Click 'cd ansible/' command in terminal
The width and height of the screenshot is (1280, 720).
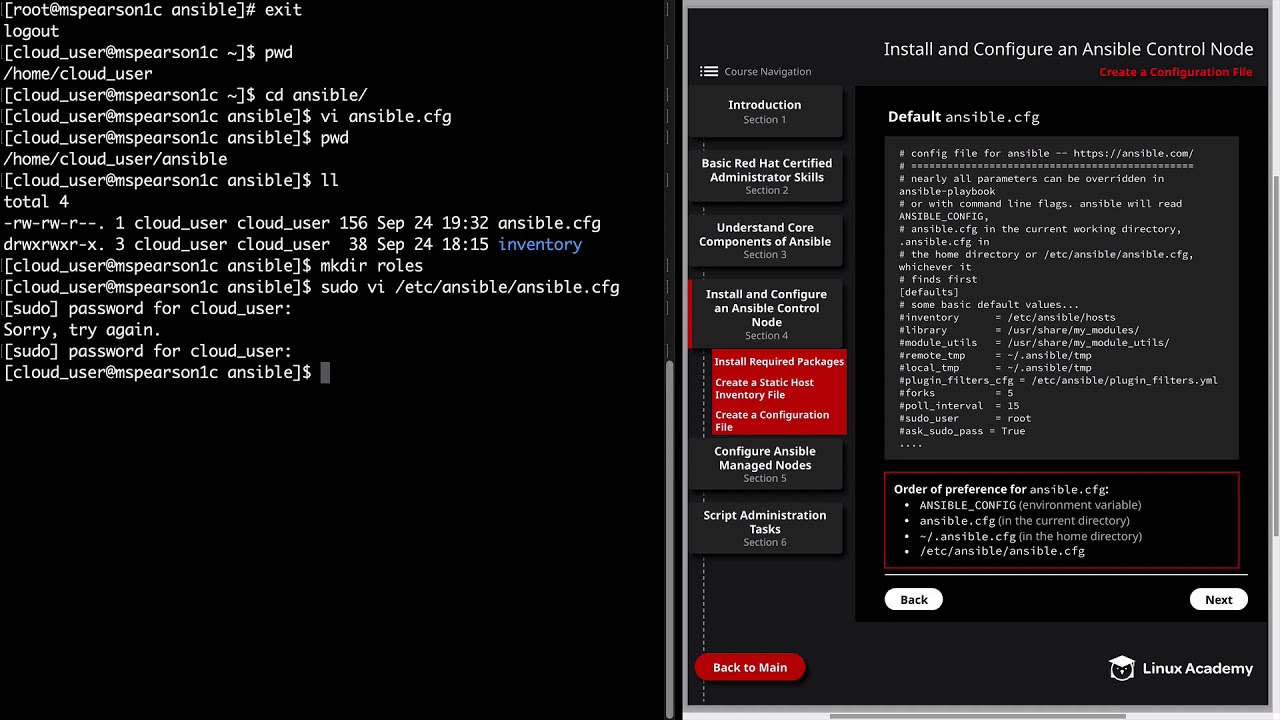(x=316, y=96)
